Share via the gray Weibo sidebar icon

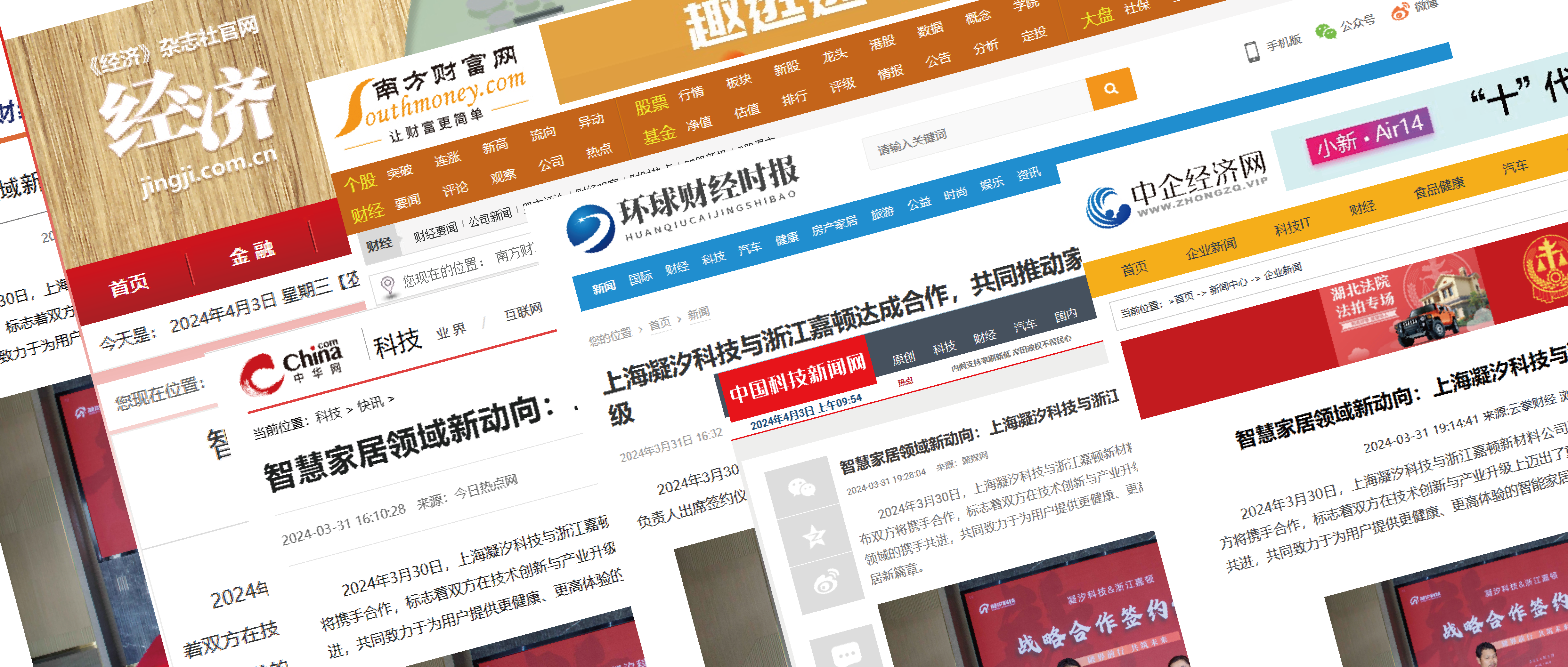pos(827,583)
